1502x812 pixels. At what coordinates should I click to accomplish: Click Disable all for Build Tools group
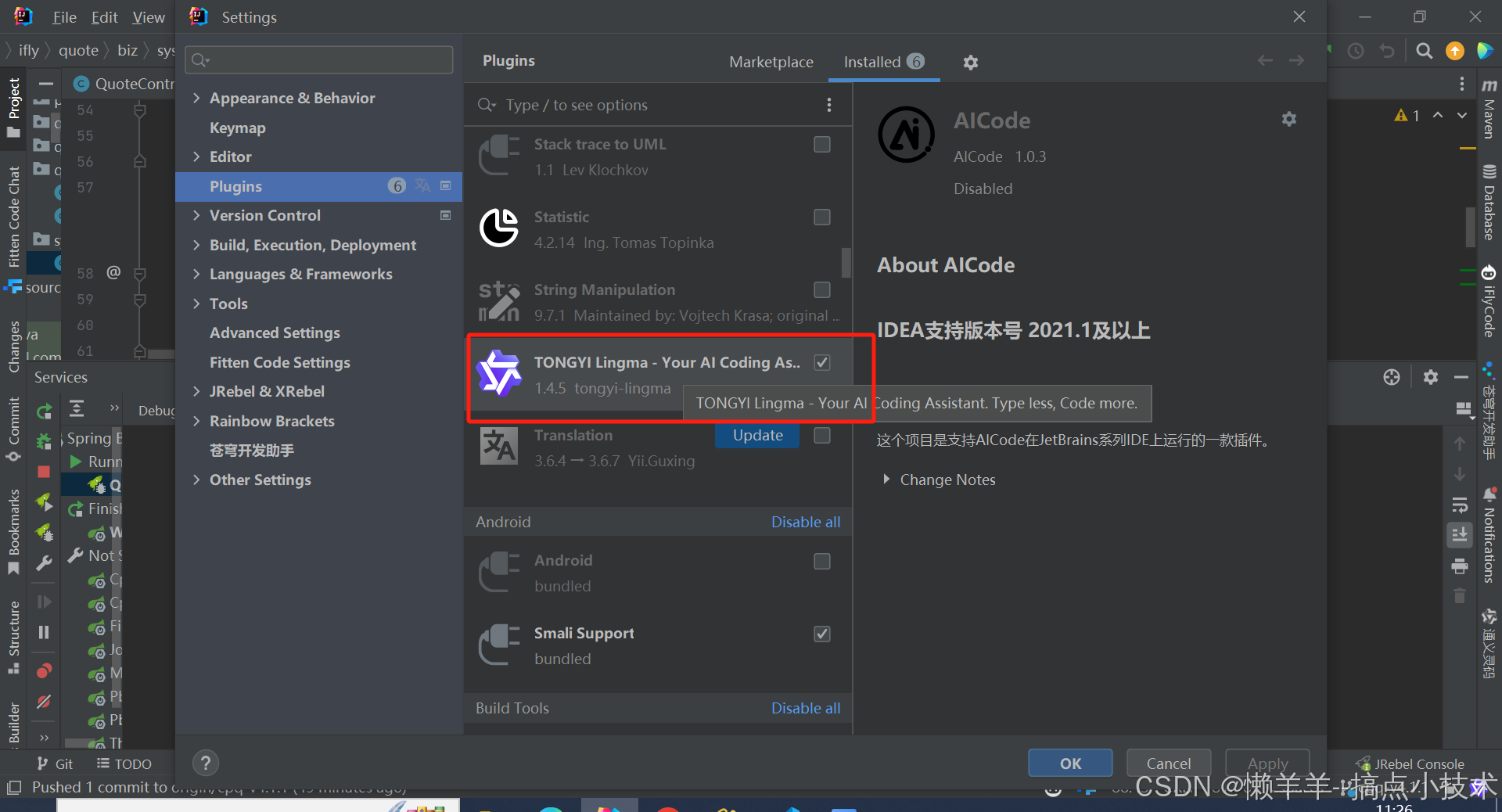point(806,708)
